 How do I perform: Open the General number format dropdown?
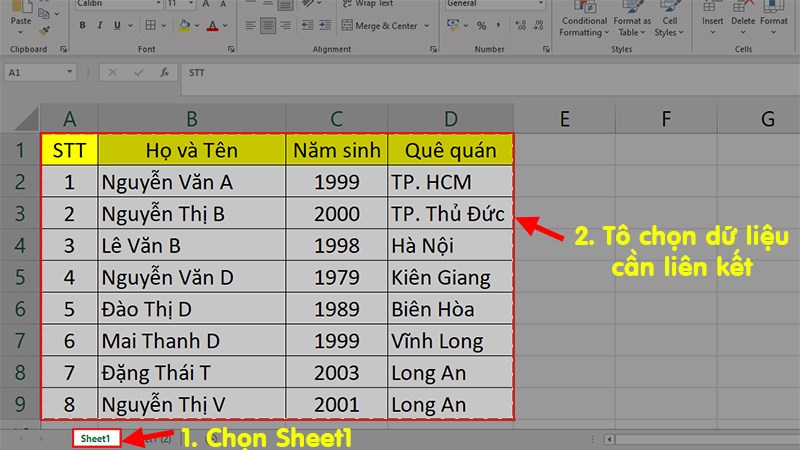pos(541,4)
